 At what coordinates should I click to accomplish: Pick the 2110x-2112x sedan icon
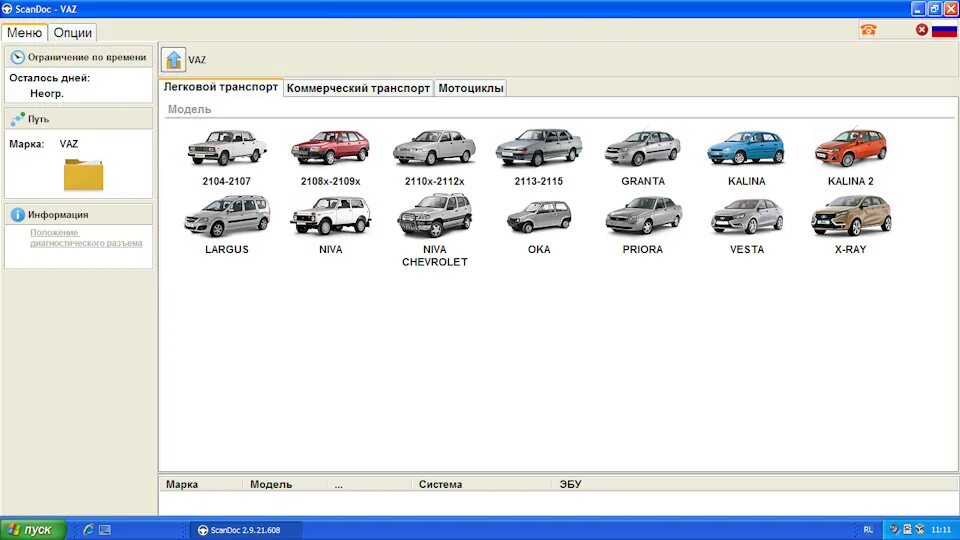coord(434,148)
